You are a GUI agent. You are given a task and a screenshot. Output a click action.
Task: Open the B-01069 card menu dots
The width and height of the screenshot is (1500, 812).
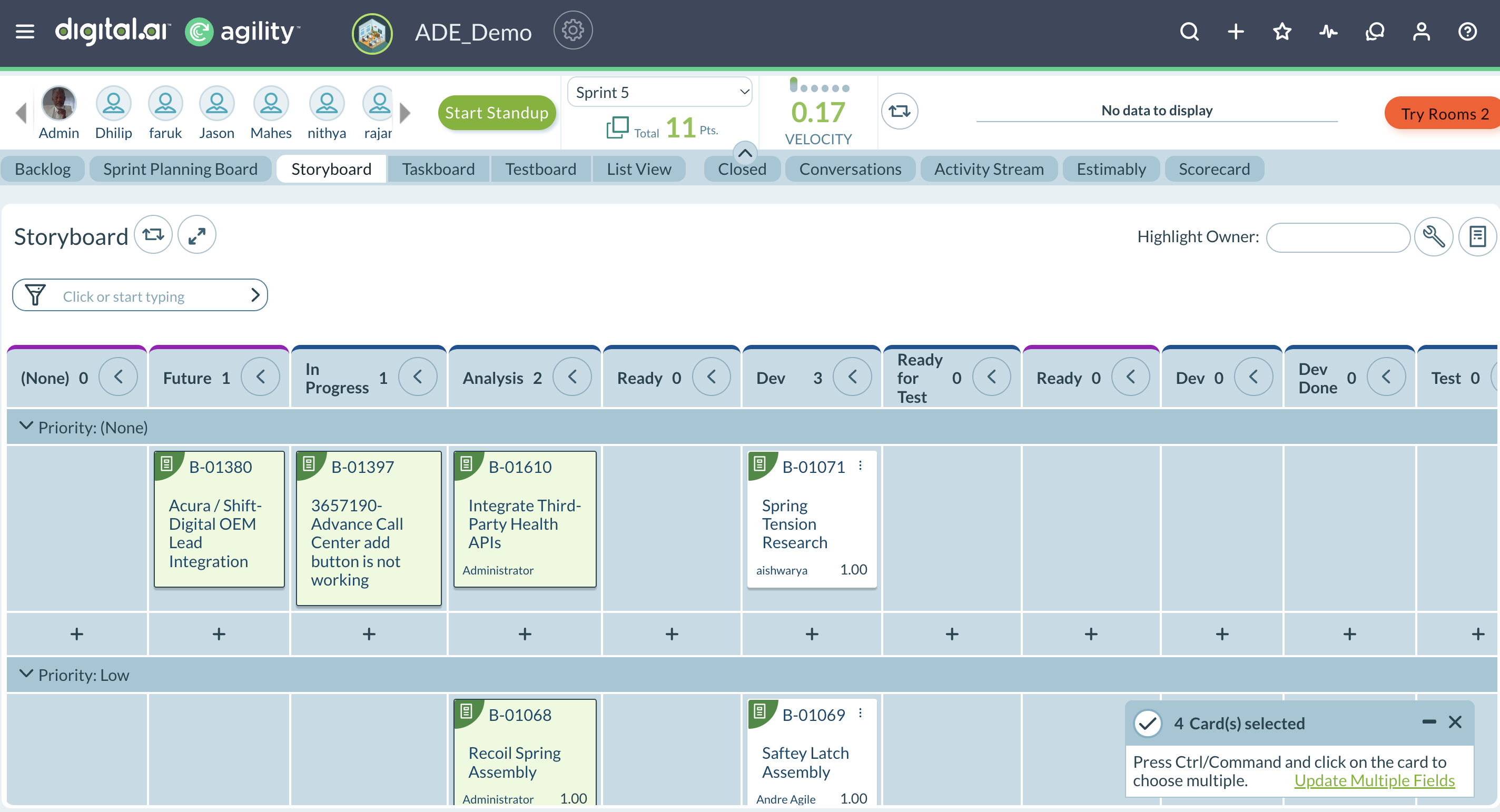point(860,714)
